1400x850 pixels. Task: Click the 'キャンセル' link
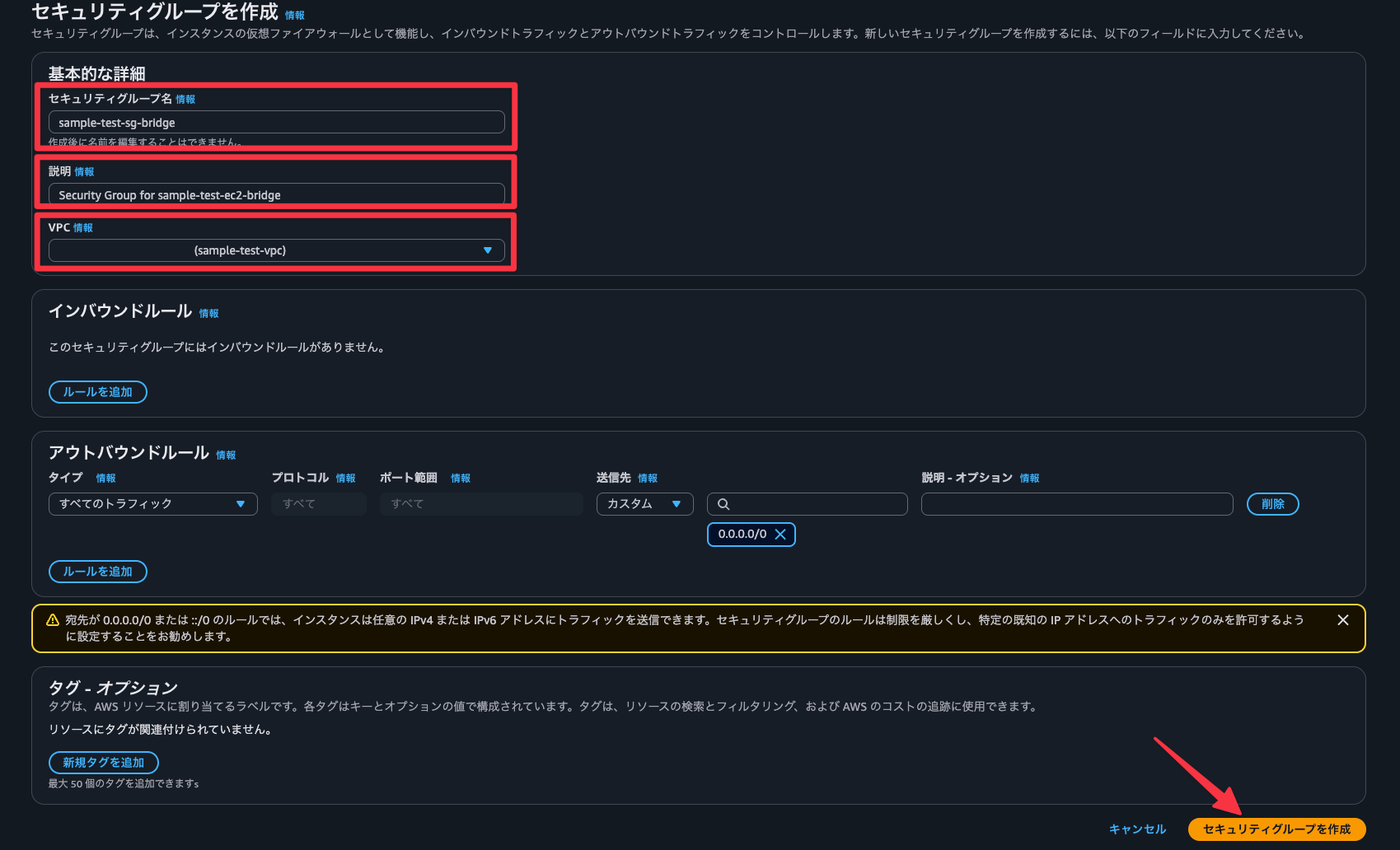point(1137,829)
